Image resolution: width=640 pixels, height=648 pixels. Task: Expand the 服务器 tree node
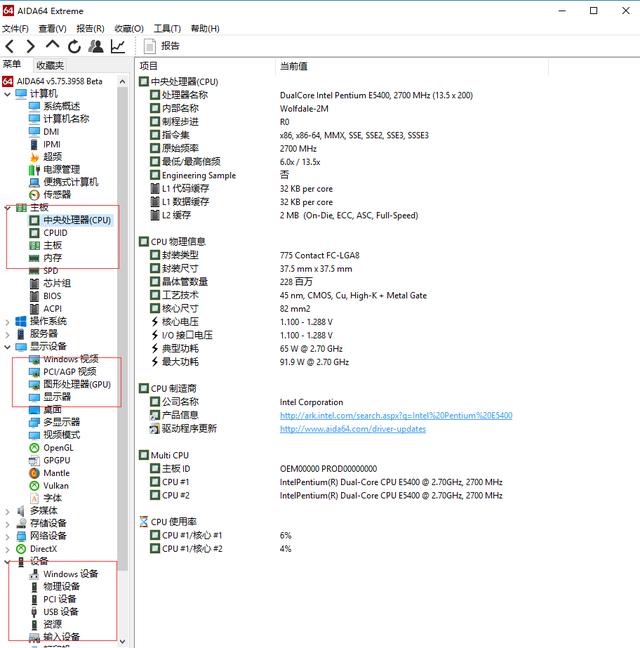(7, 334)
